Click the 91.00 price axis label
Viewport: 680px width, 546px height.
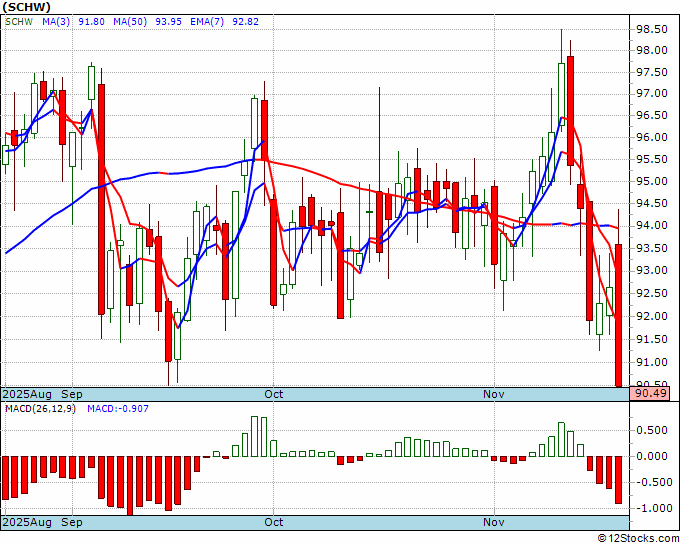point(651,362)
